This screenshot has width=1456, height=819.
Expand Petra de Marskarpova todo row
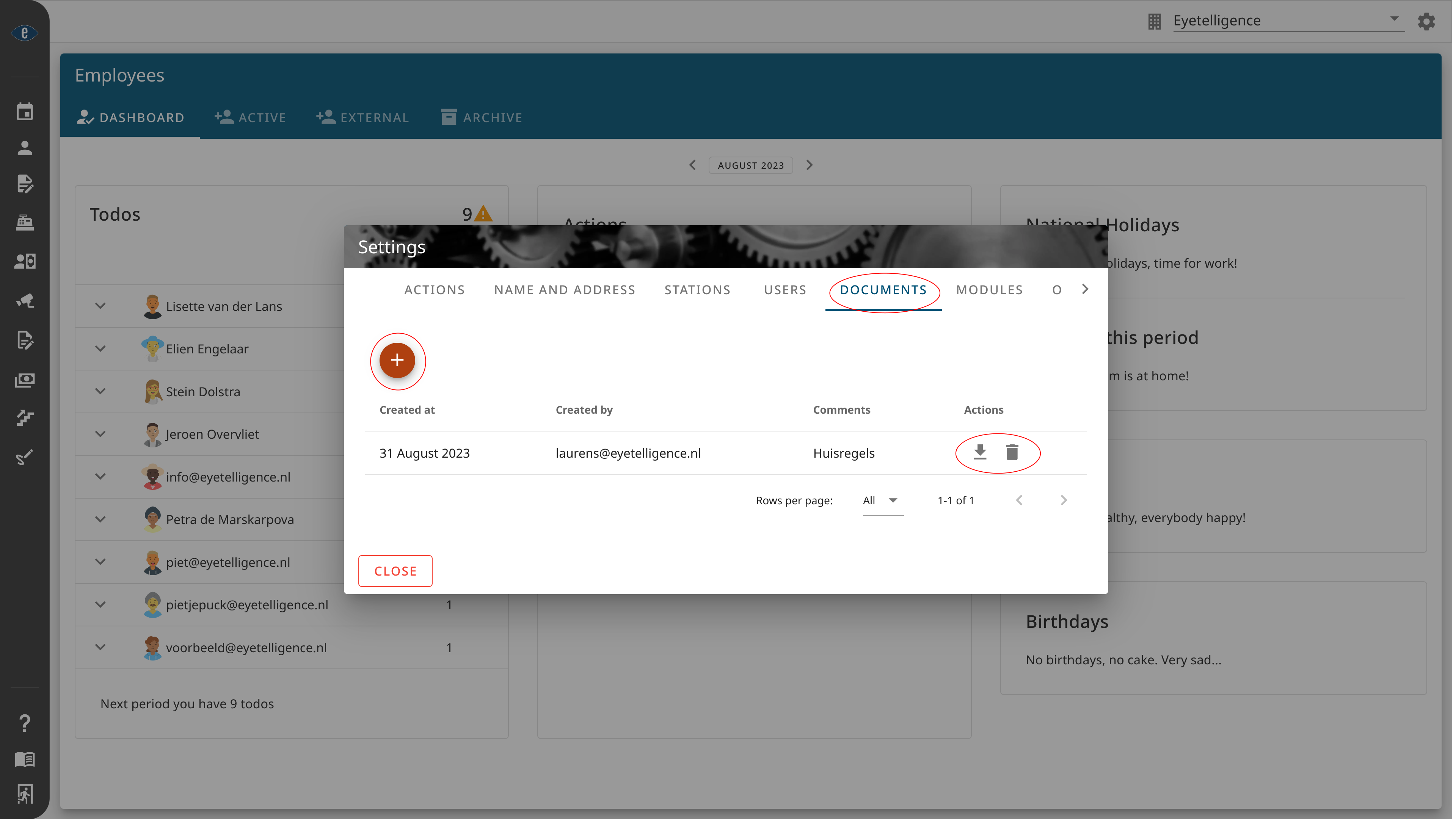point(100,519)
